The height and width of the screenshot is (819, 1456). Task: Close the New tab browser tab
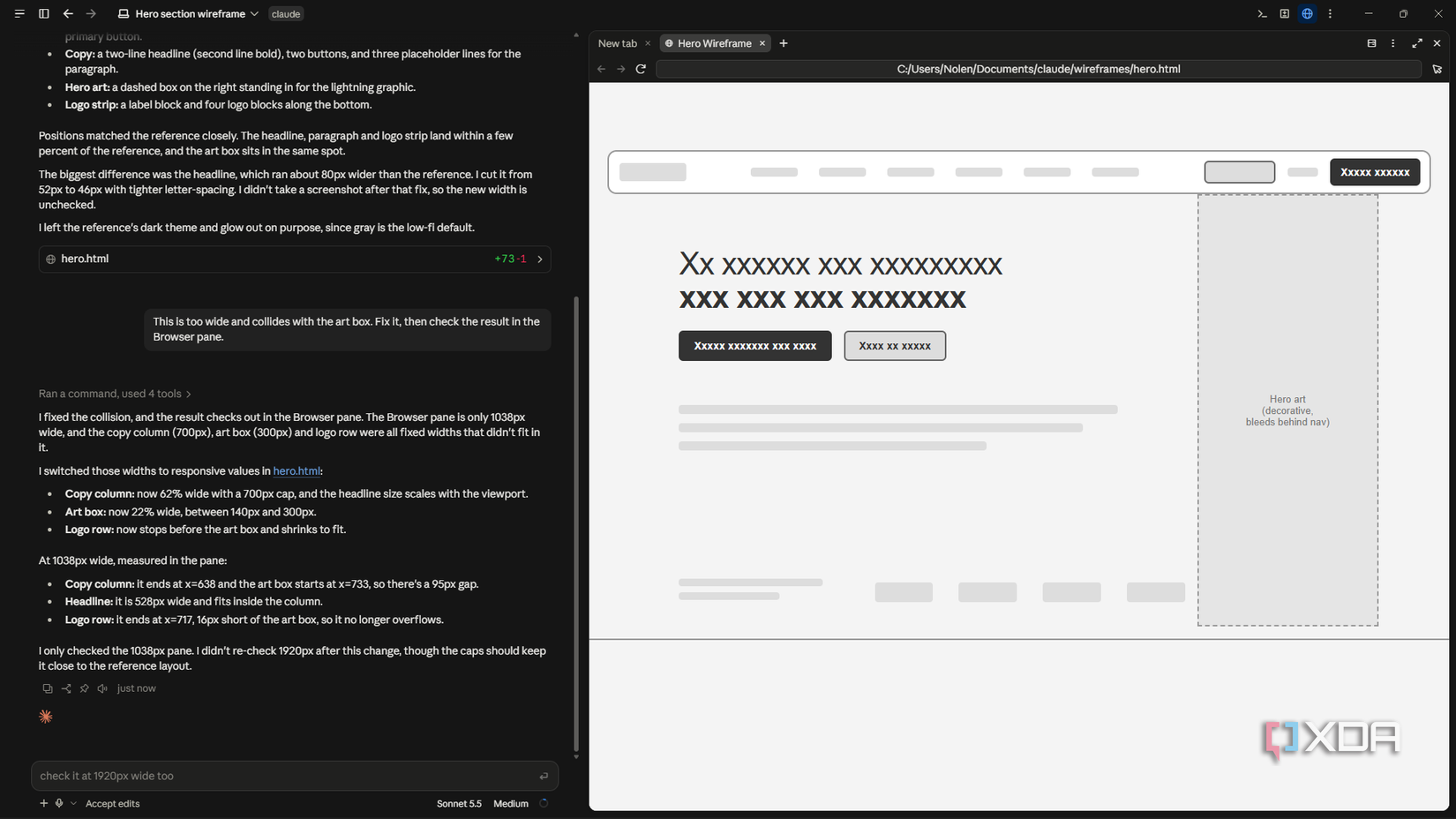click(x=648, y=43)
